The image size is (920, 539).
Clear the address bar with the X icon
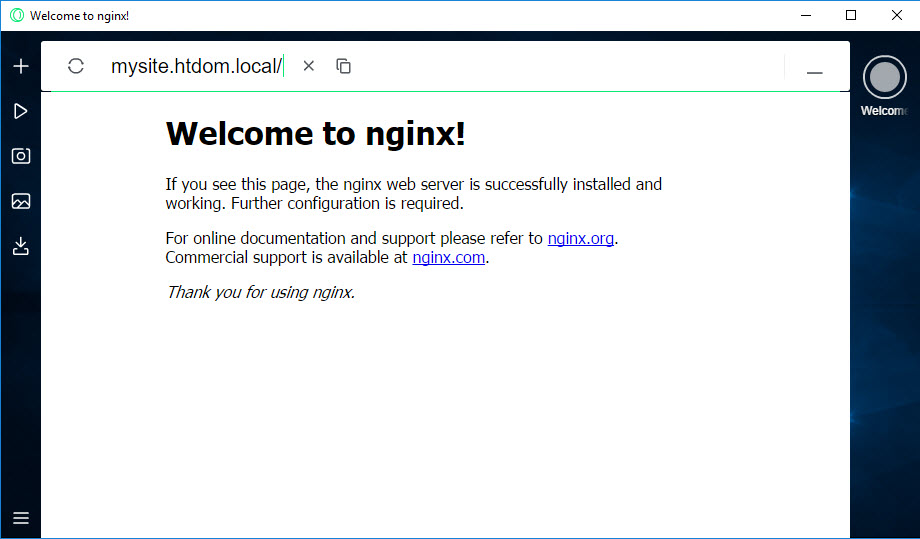(309, 66)
